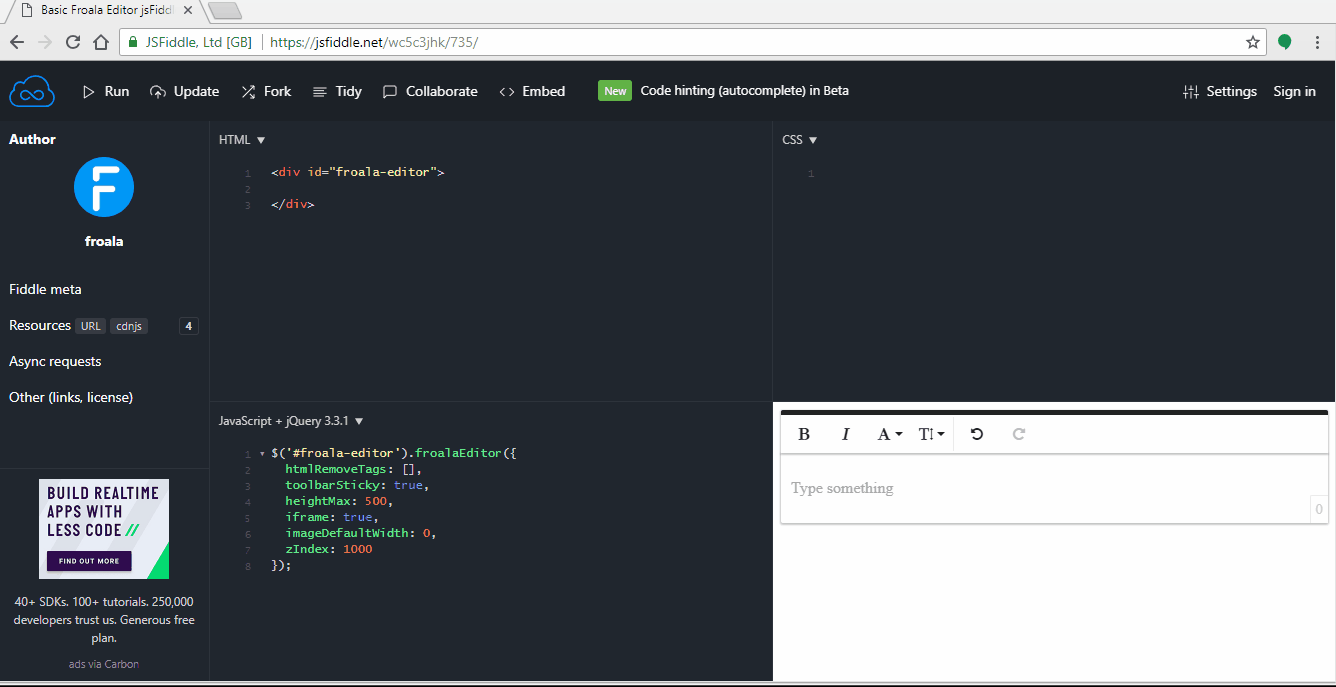
Task: Open froala author profile name
Action: [104, 241]
